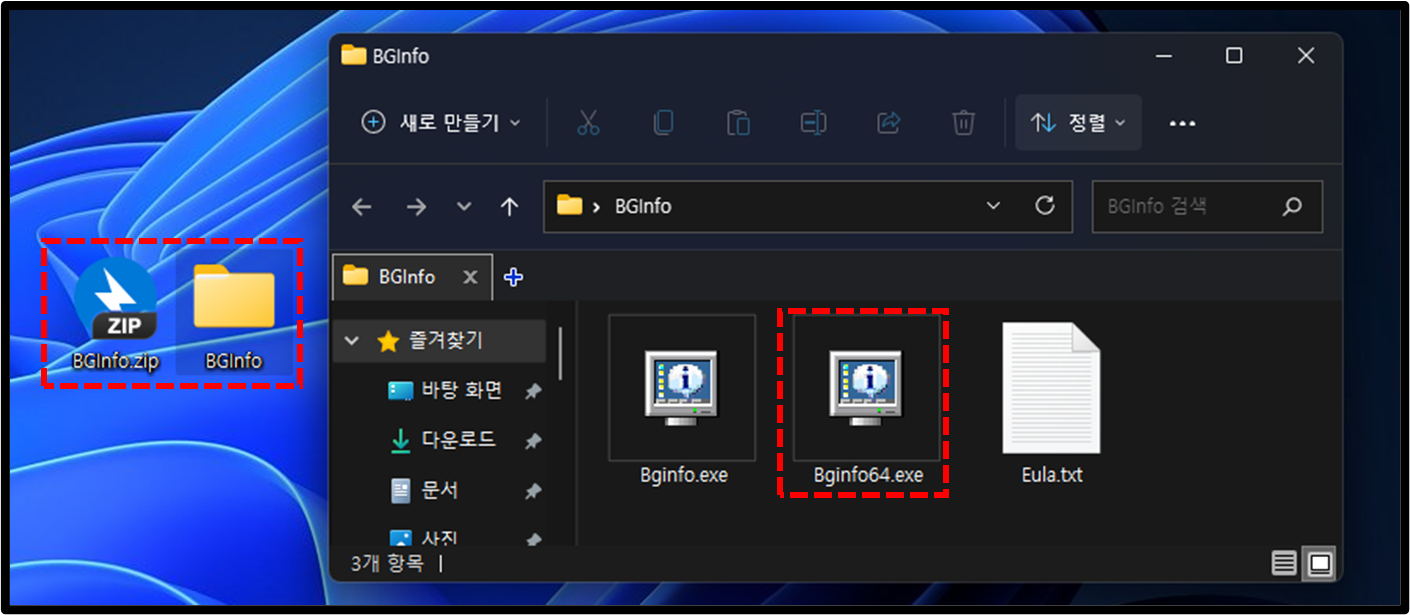Switch to large icons view
Viewport: 1410px width, 615px height.
click(1321, 564)
